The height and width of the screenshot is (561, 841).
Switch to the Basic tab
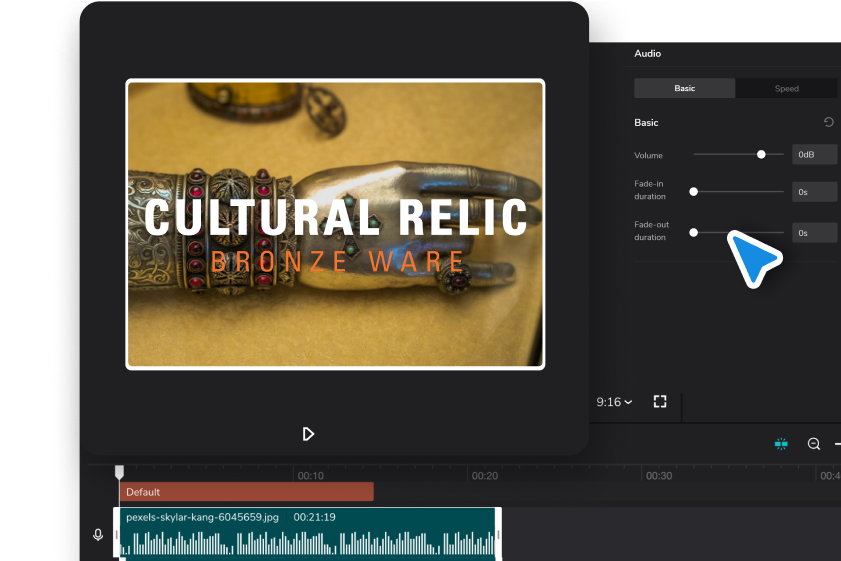pos(685,88)
